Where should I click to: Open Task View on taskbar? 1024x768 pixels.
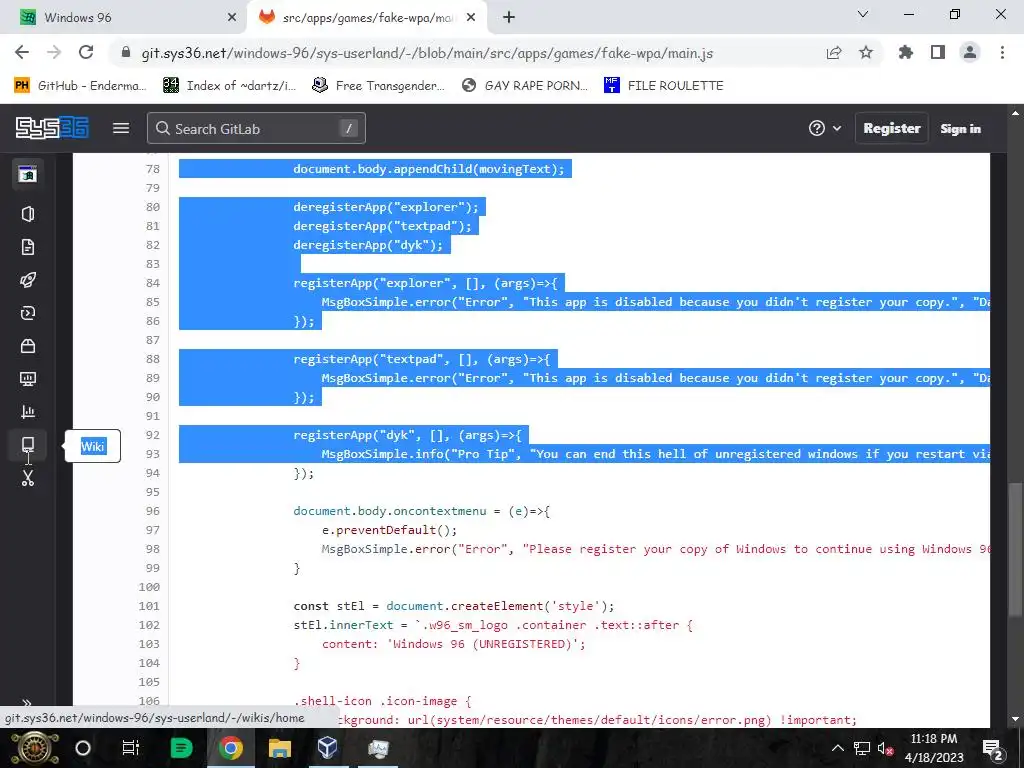(x=131, y=748)
